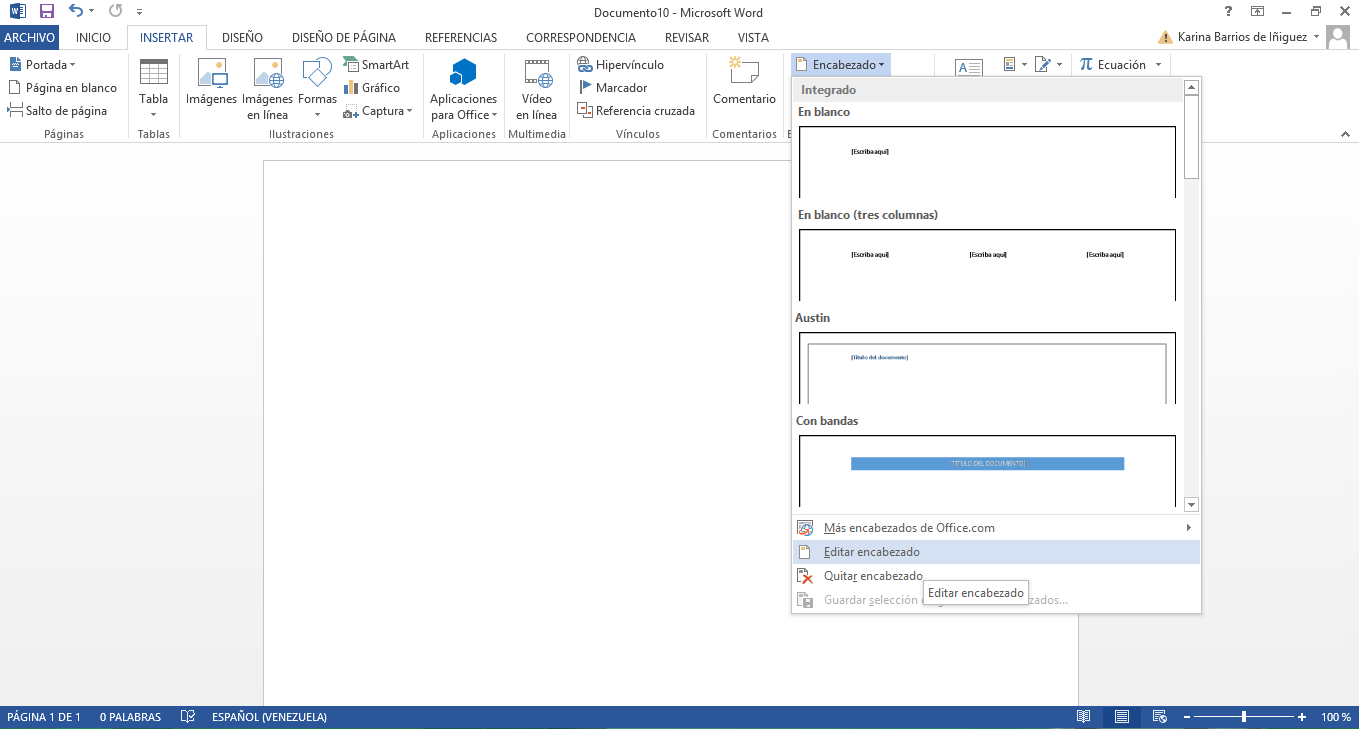This screenshot has height=729, width=1359.
Task: Open the undo history dropdown arrow
Action: [93, 12]
